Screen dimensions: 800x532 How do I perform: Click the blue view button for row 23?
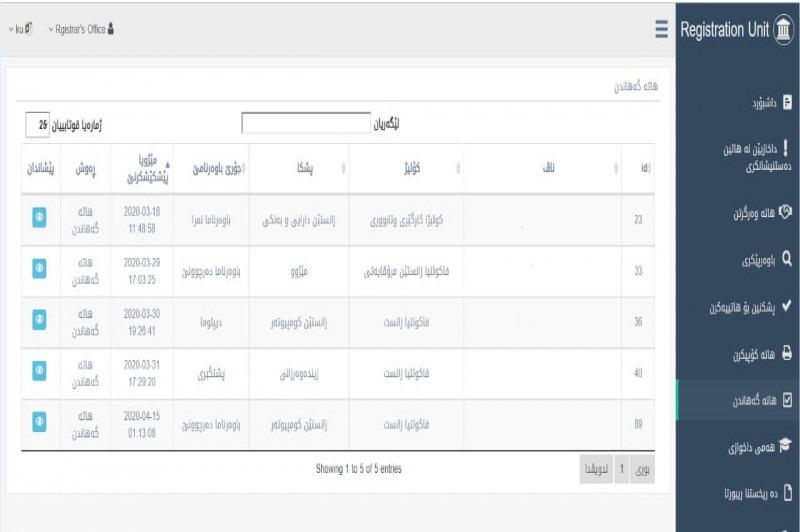[39, 218]
